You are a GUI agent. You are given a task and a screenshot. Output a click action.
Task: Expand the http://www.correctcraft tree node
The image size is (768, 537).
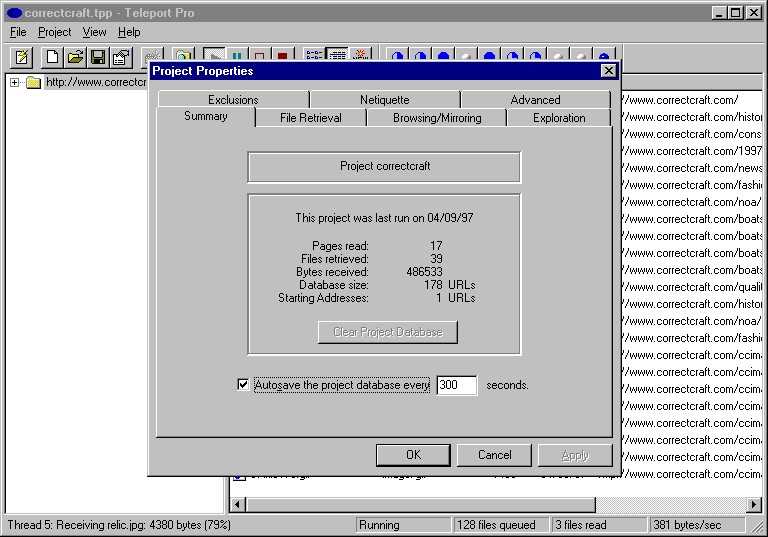click(x=15, y=82)
